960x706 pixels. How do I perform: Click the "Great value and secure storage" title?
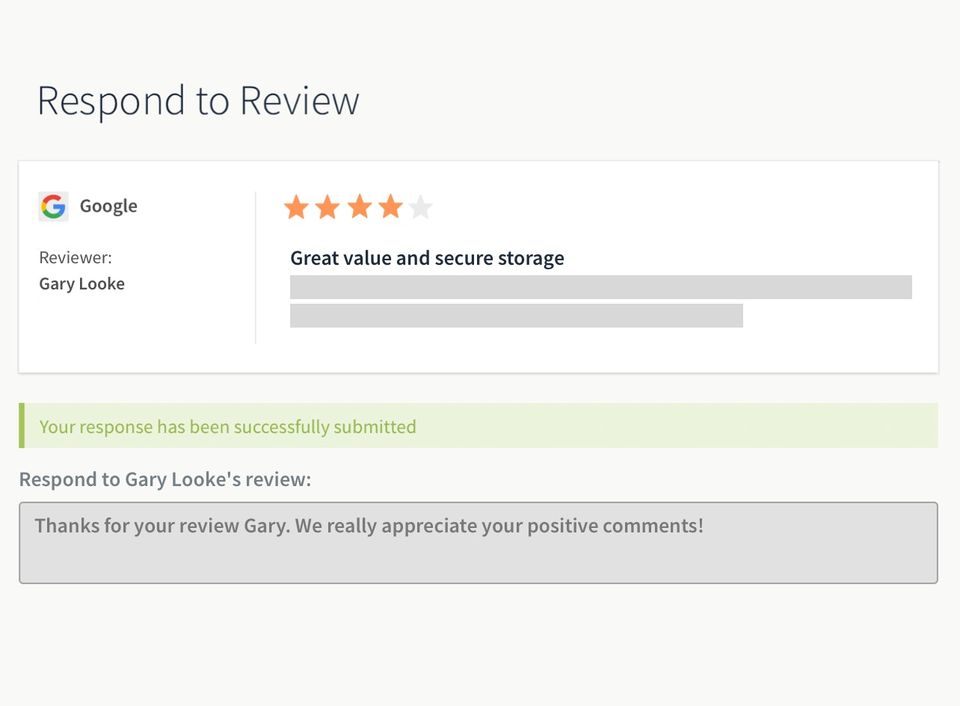coord(427,258)
